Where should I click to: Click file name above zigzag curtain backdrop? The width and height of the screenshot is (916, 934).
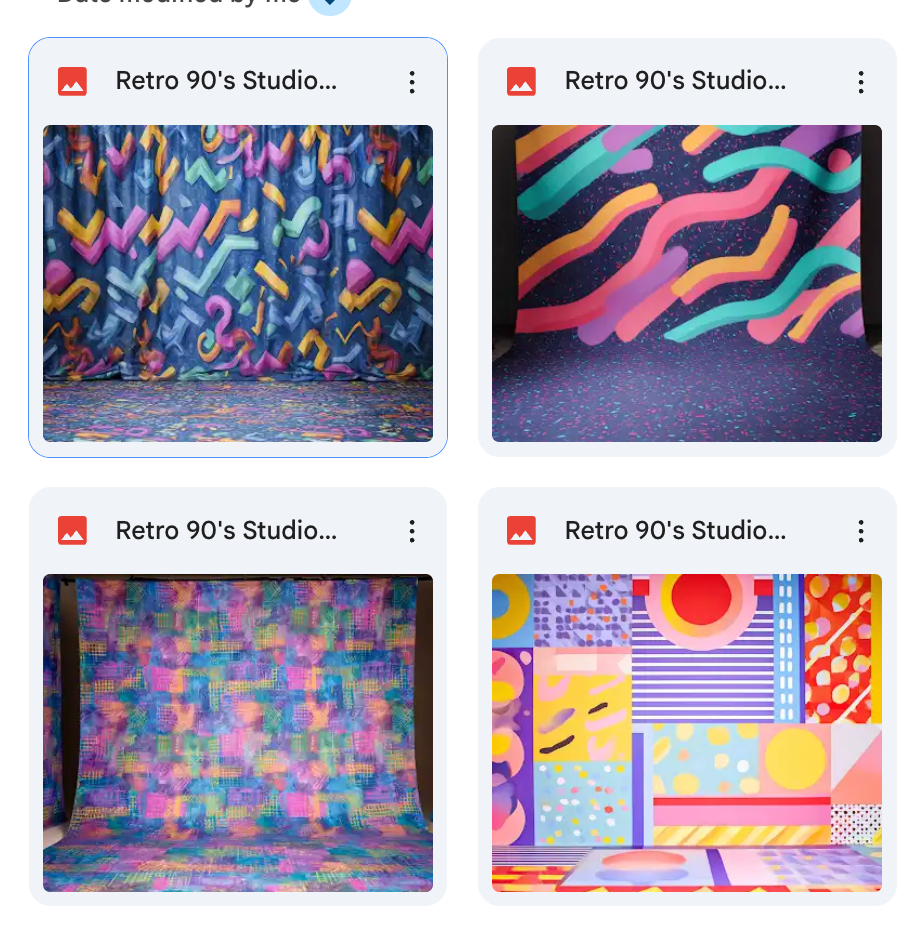coord(226,82)
